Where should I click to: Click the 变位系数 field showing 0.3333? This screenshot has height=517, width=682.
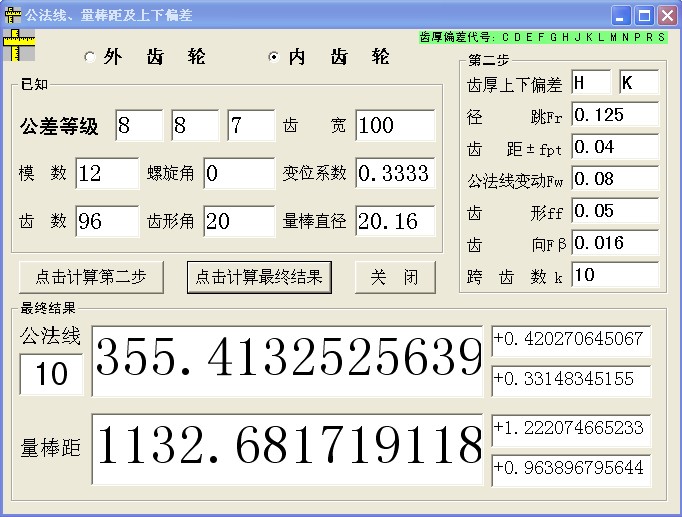pos(395,173)
